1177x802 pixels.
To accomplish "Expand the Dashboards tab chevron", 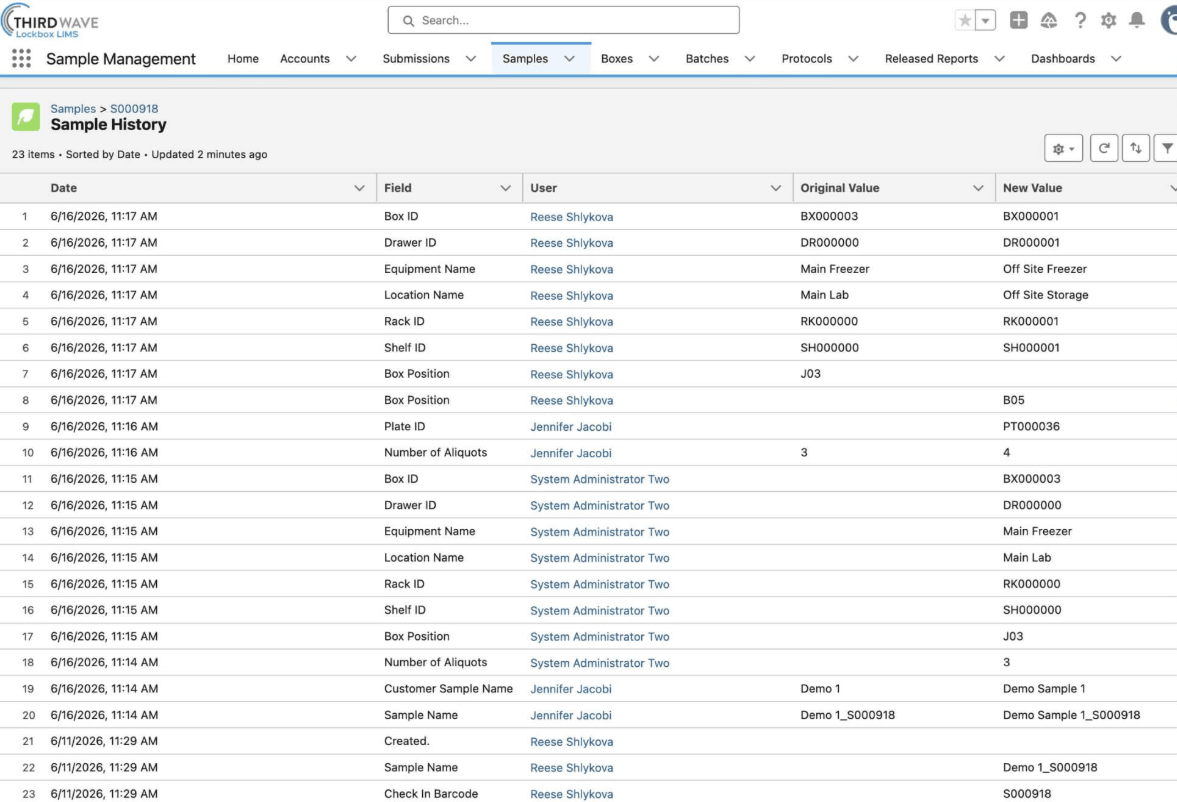I will 1116,59.
